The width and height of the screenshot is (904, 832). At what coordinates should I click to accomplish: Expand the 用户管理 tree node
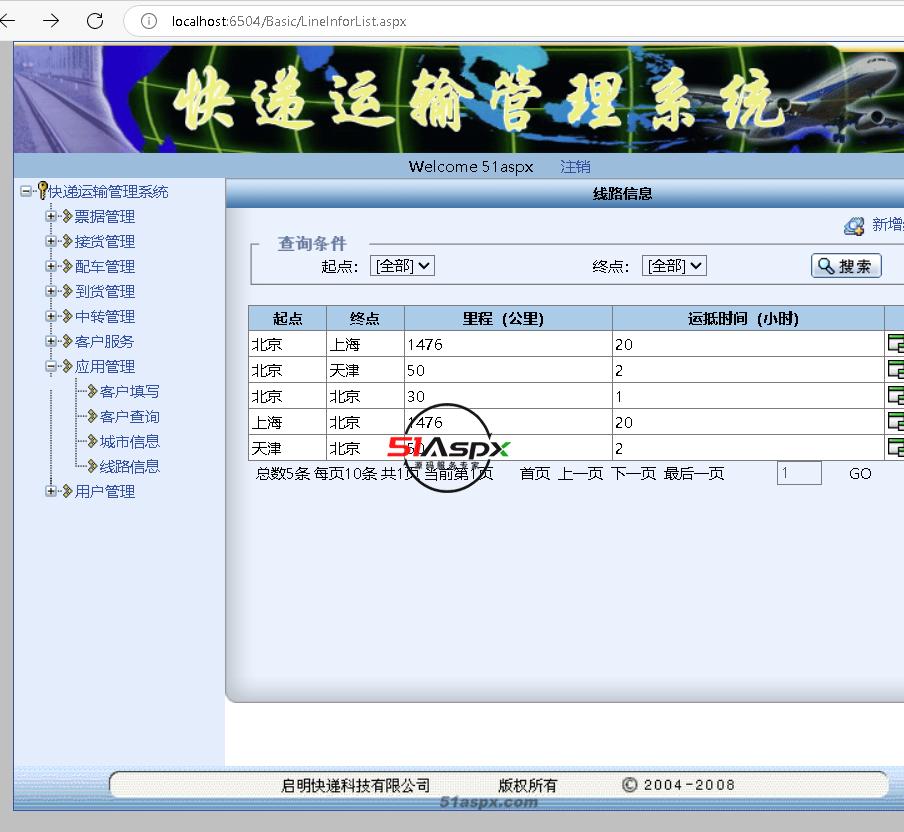[x=52, y=491]
